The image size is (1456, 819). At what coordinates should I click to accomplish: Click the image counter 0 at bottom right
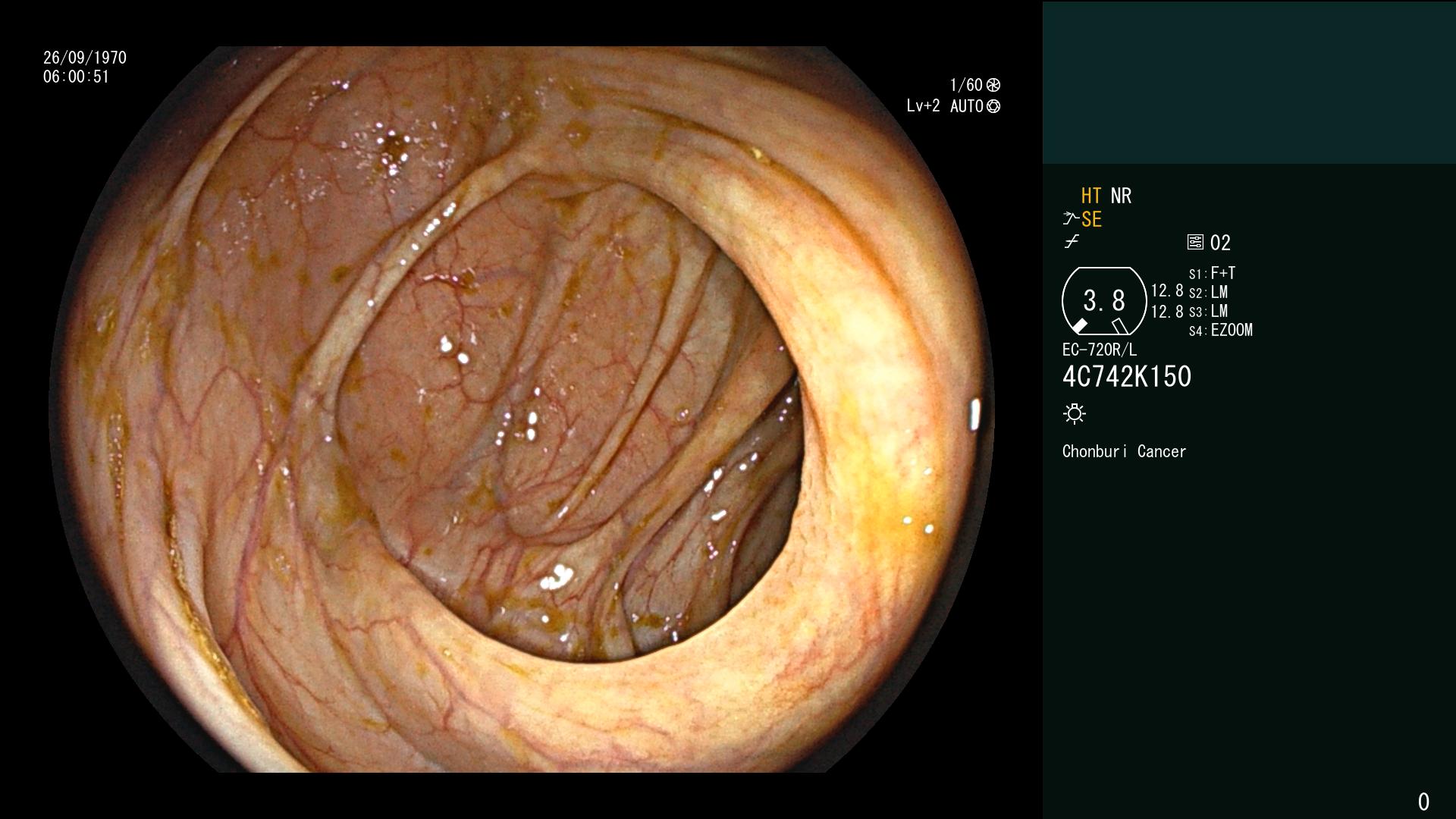click(x=1423, y=802)
